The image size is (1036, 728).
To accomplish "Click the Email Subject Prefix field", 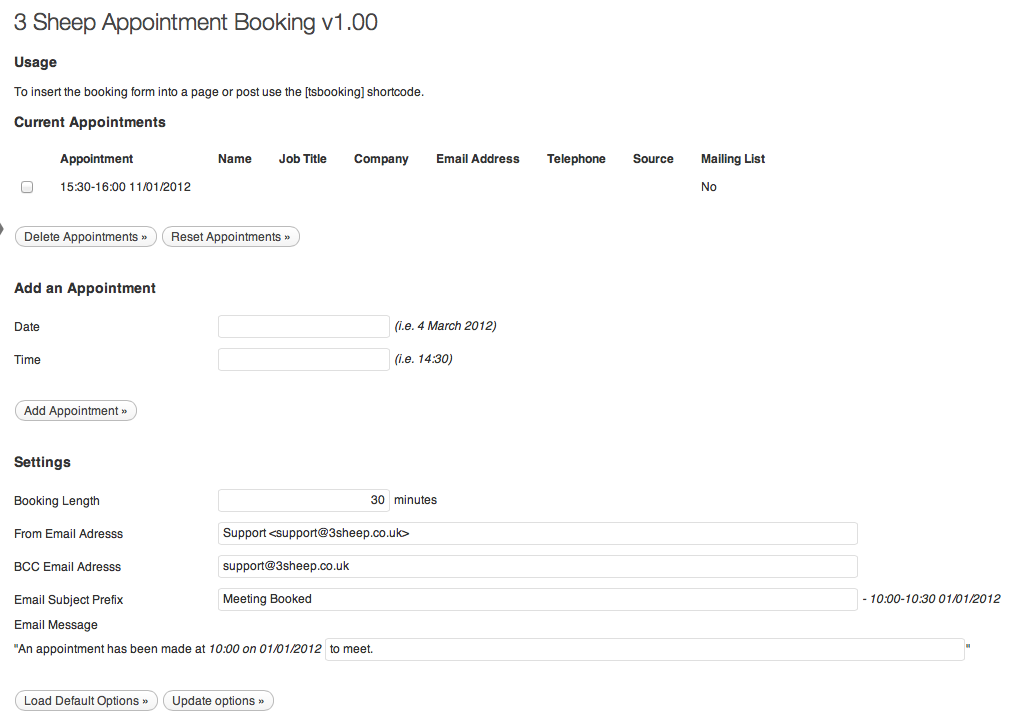I will pos(538,599).
